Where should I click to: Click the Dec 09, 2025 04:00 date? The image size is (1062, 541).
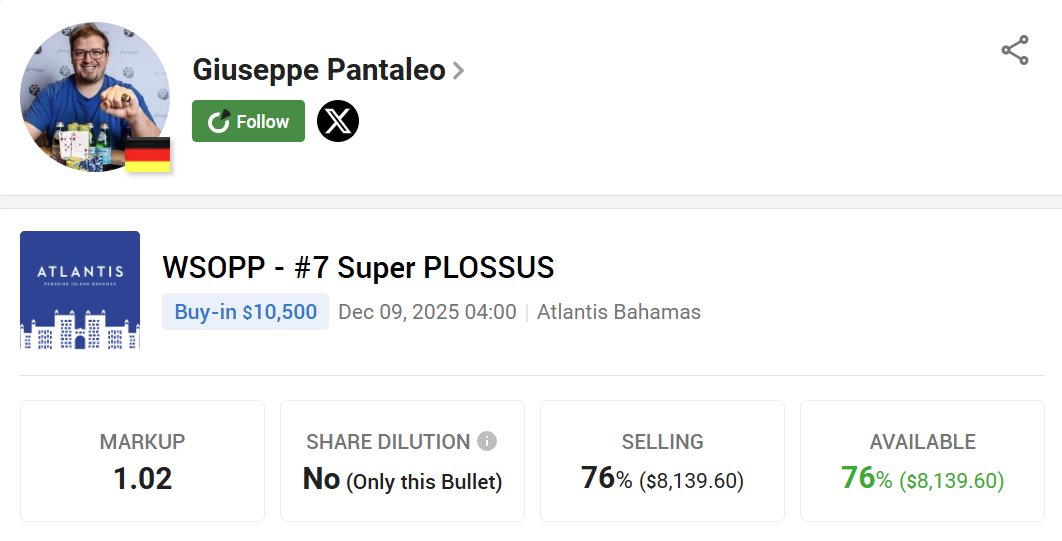[427, 312]
